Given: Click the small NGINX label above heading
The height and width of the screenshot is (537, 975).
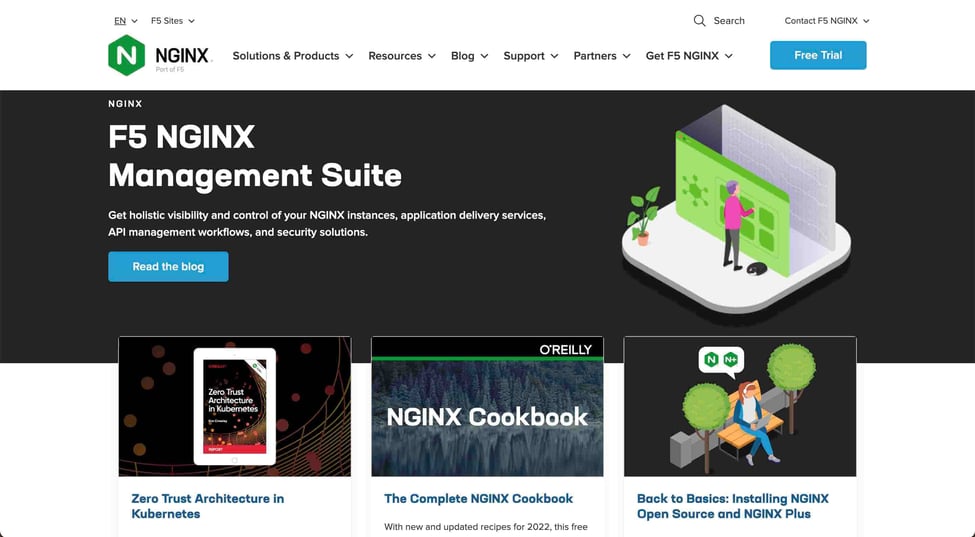Looking at the screenshot, I should click(125, 104).
